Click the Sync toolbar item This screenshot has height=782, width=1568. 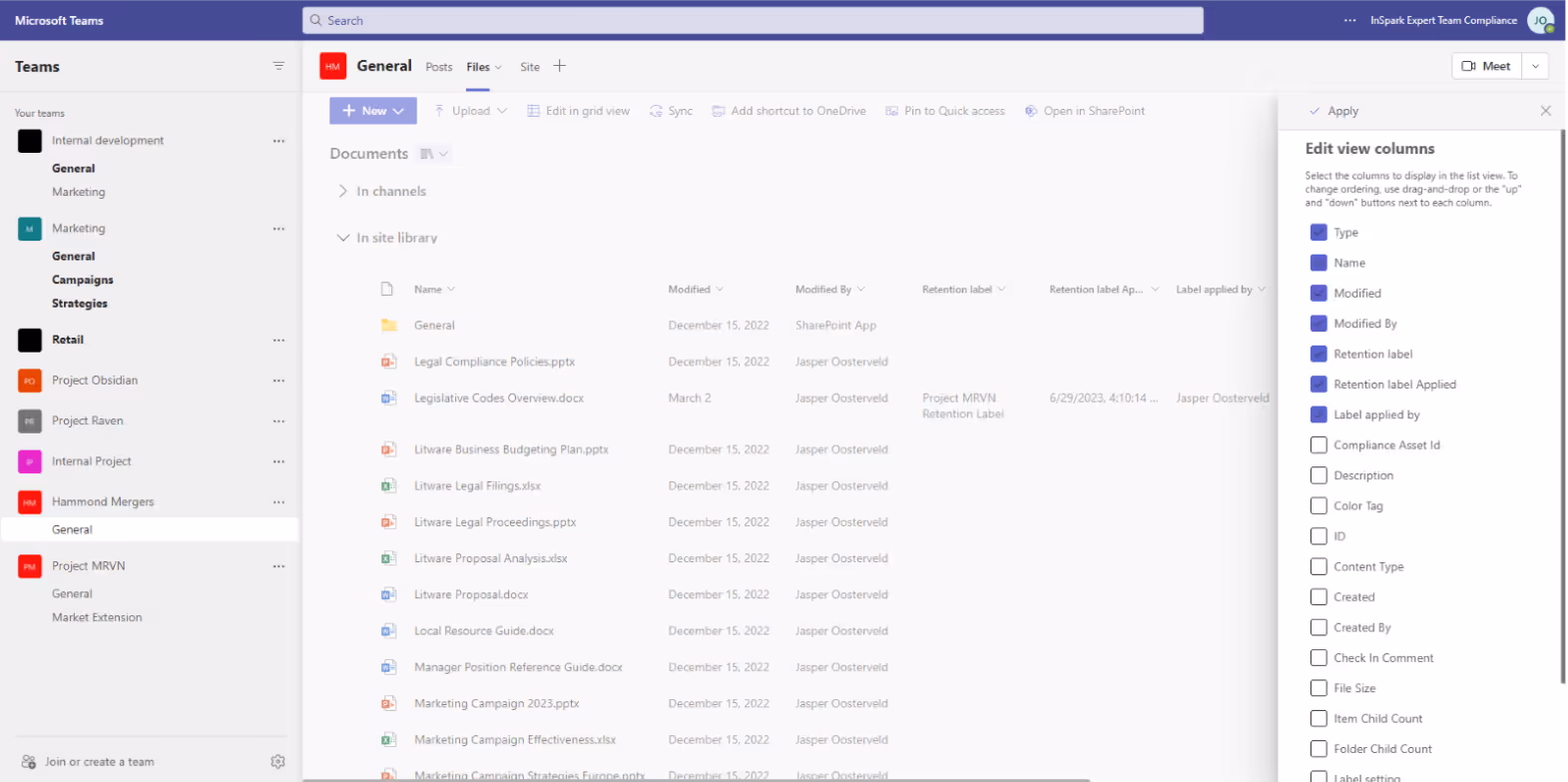coord(671,111)
